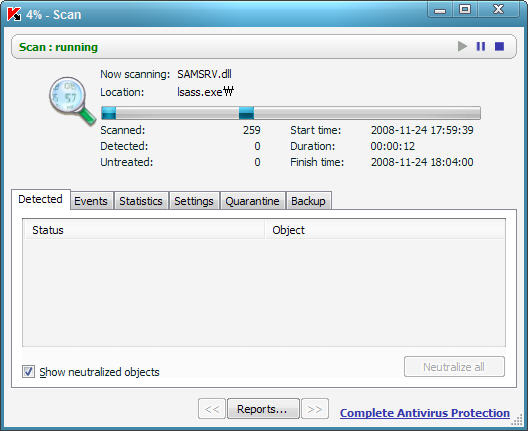Switch to the Detected tab
528x431 pixels.
[x=40, y=199]
